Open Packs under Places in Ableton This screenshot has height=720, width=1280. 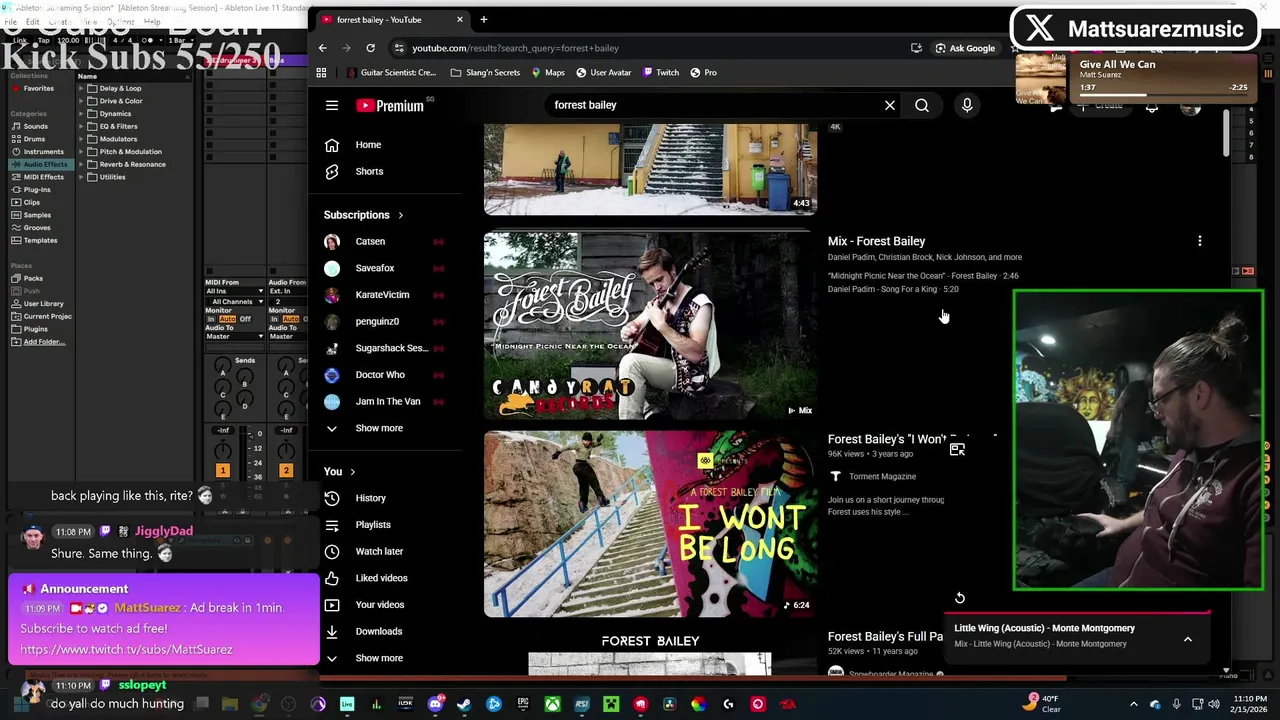[33, 279]
